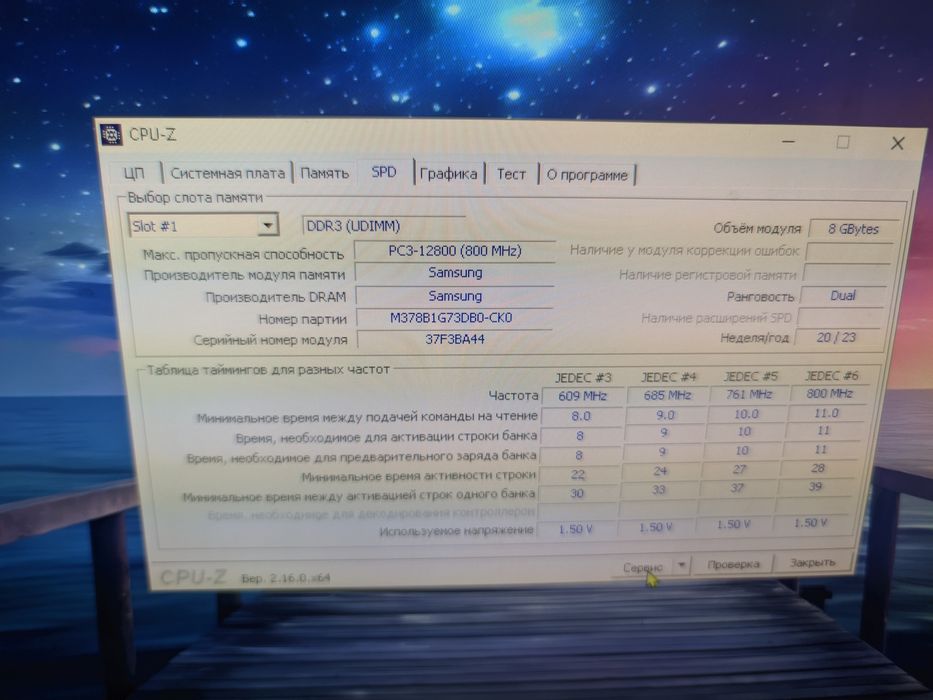The image size is (933, 700).
Task: Click the JEDEC #3 voltage 1.50 V cell
Action: coord(575,529)
